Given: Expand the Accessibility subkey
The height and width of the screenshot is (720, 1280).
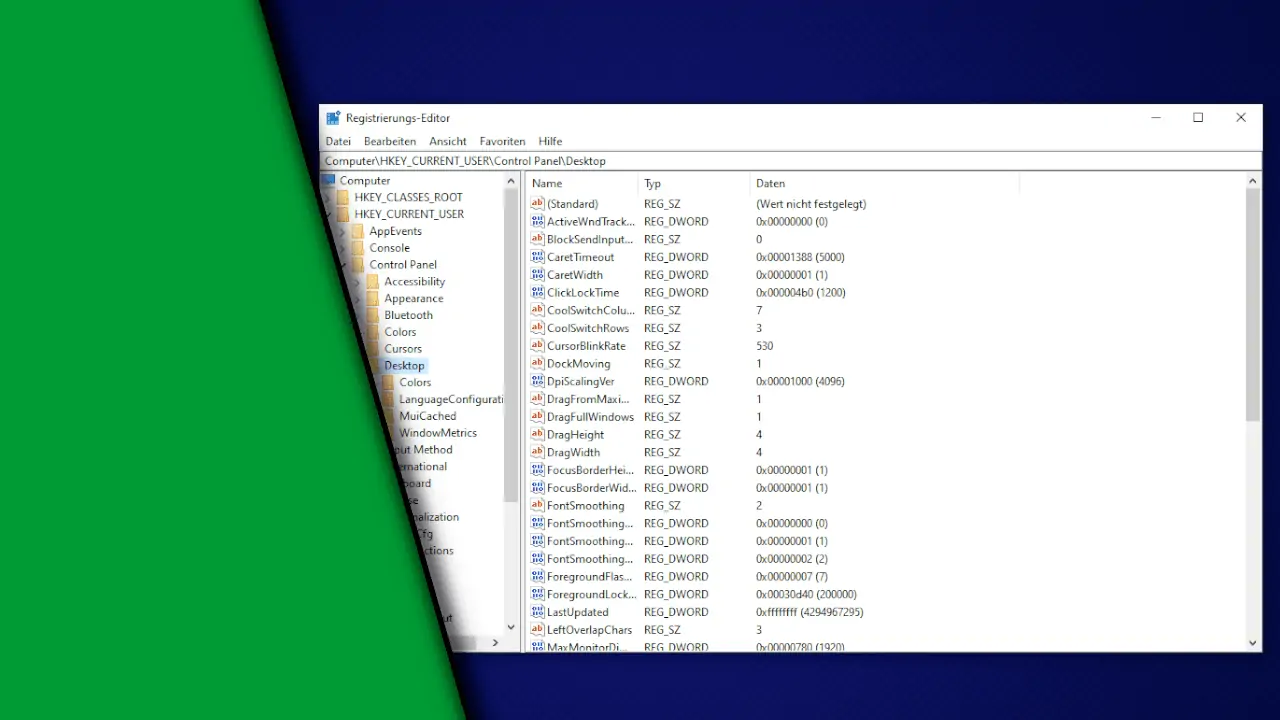Looking at the screenshot, I should pos(358,282).
